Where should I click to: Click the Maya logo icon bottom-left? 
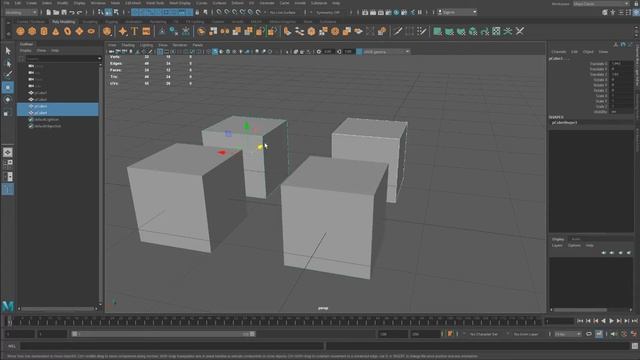(8, 306)
